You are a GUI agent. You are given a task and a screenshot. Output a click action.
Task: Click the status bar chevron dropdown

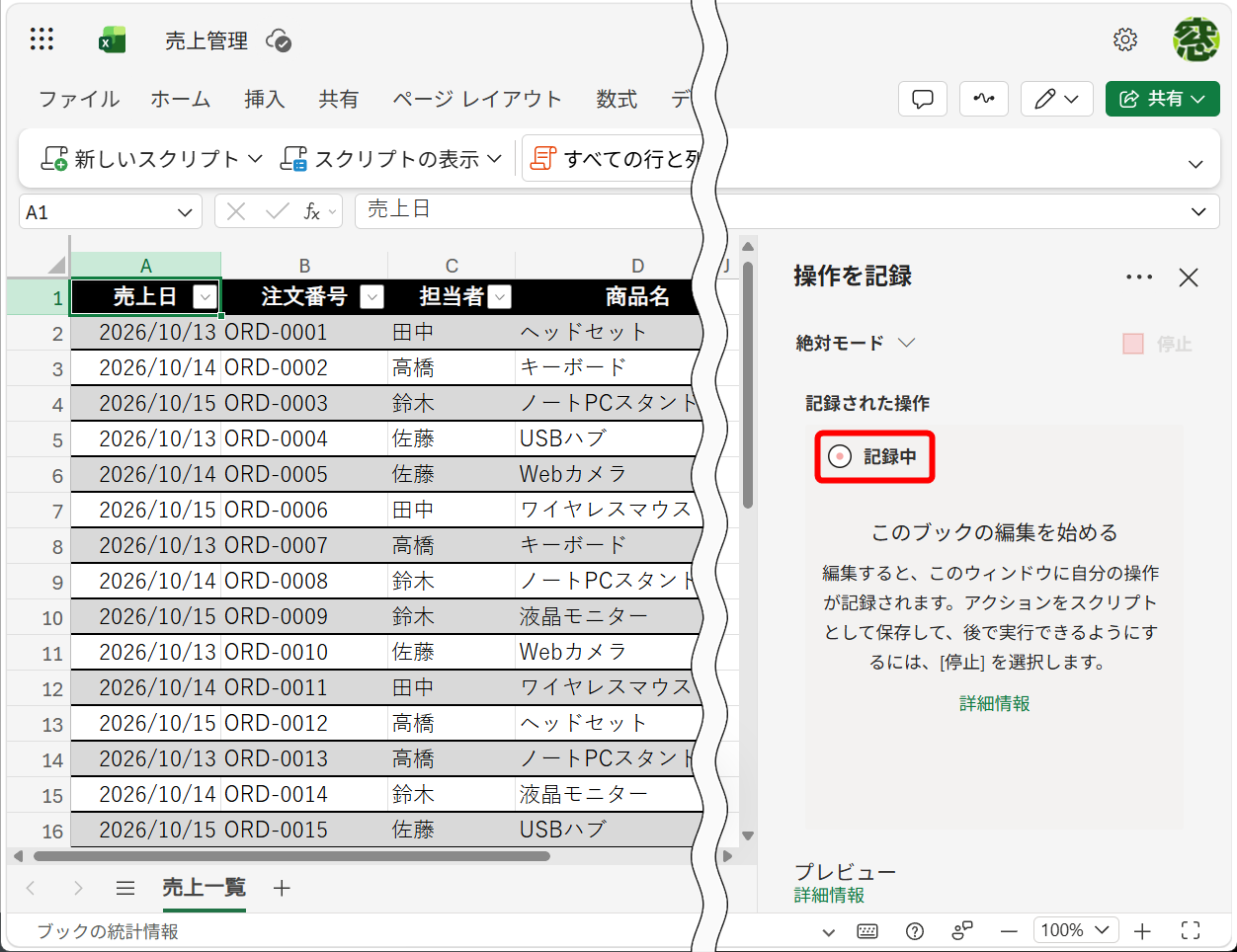[829, 931]
